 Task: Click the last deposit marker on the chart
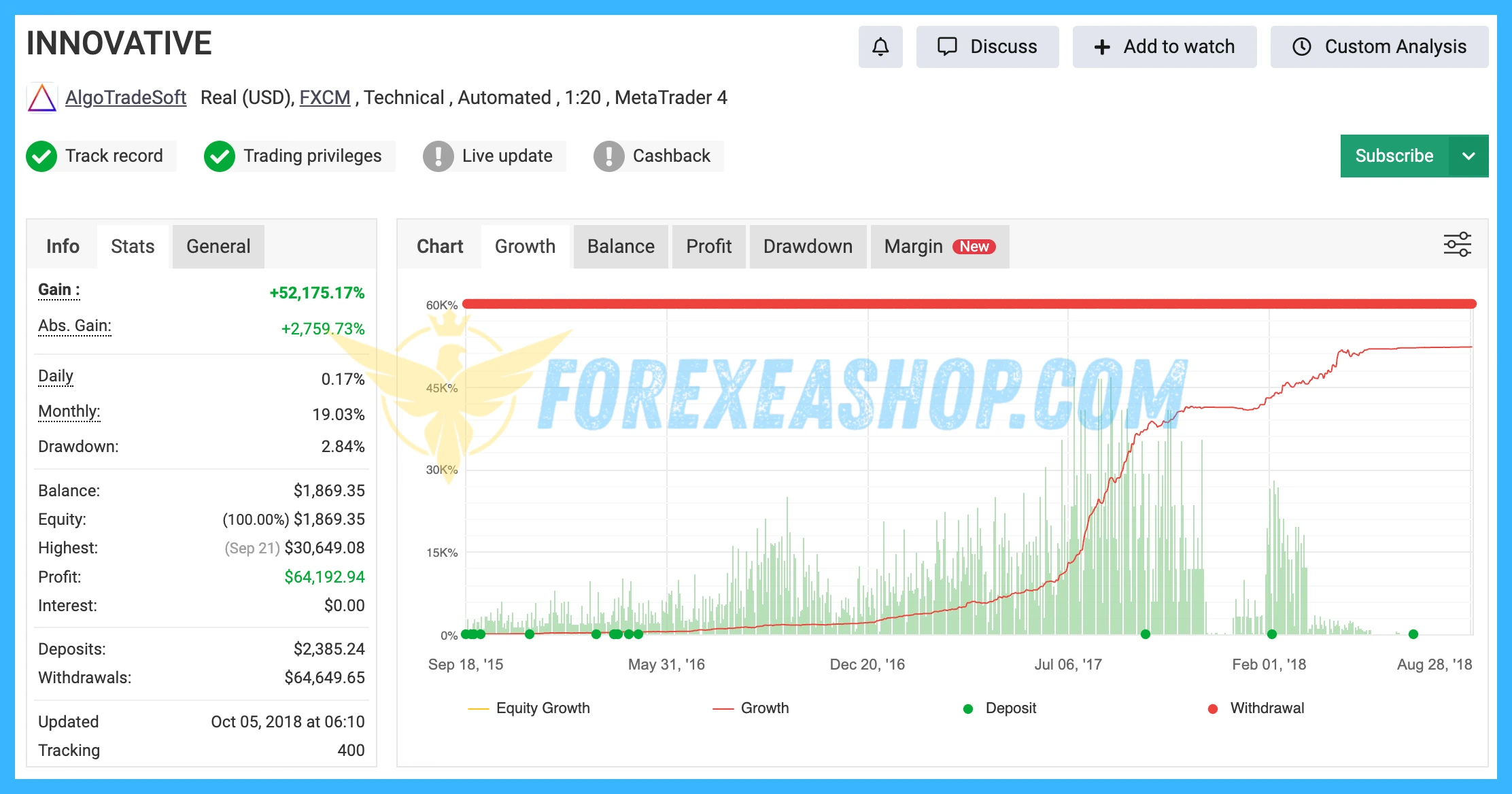click(x=1413, y=634)
